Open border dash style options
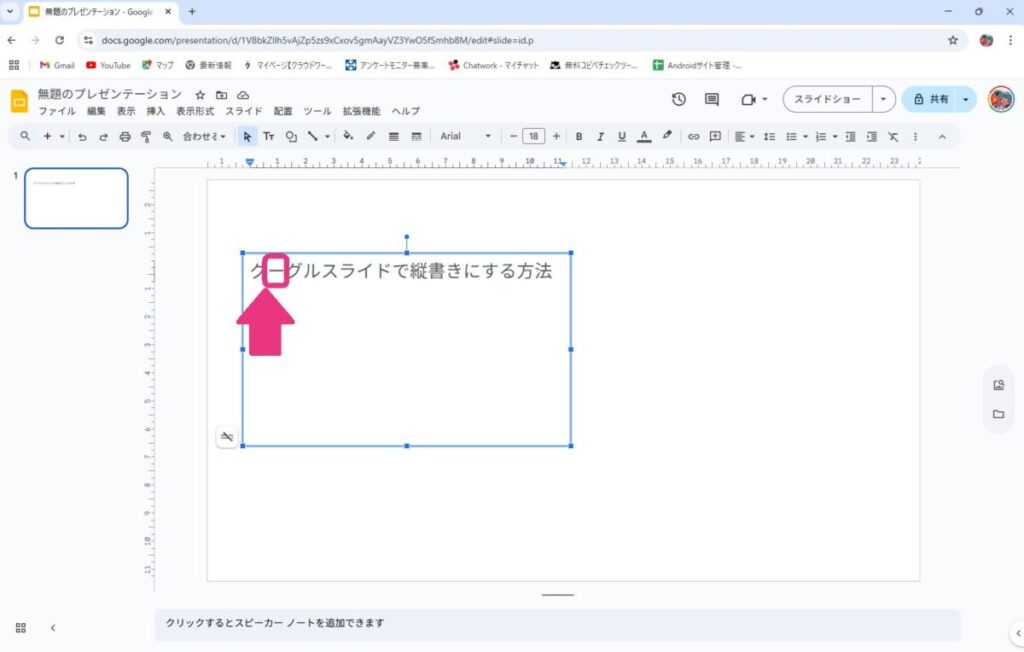Viewport: 1024px width, 652px height. point(416,137)
